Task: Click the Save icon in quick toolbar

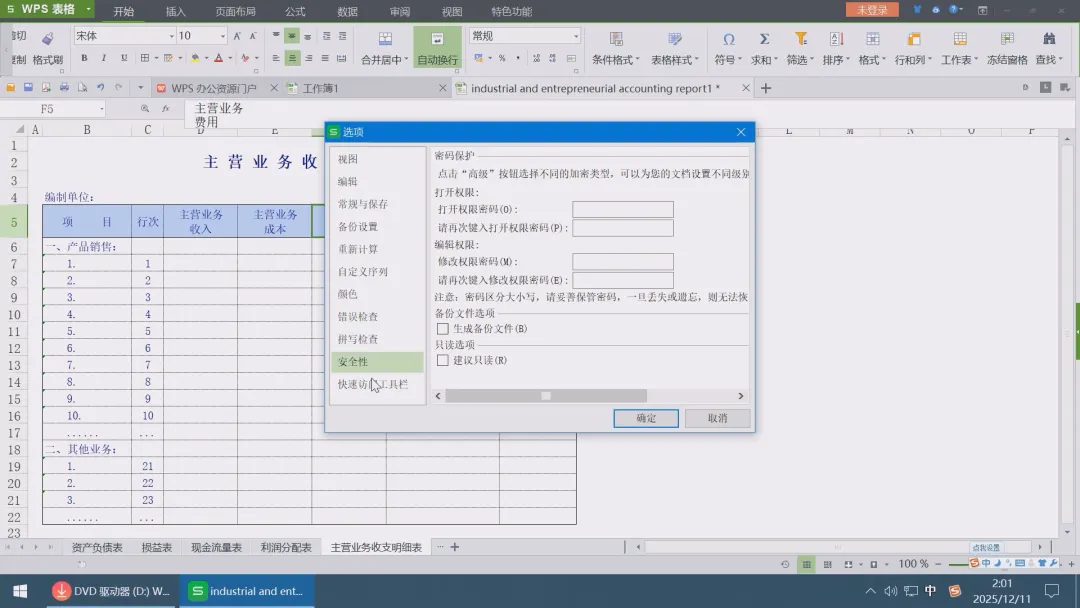Action: pos(28,87)
